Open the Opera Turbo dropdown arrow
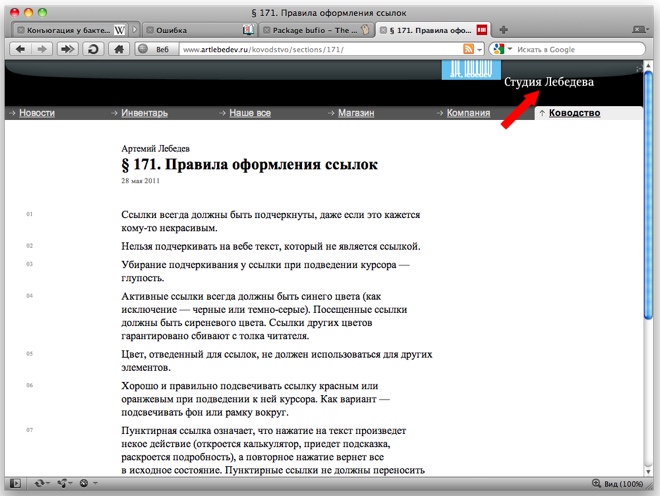This screenshot has width=660, height=496. (95, 483)
